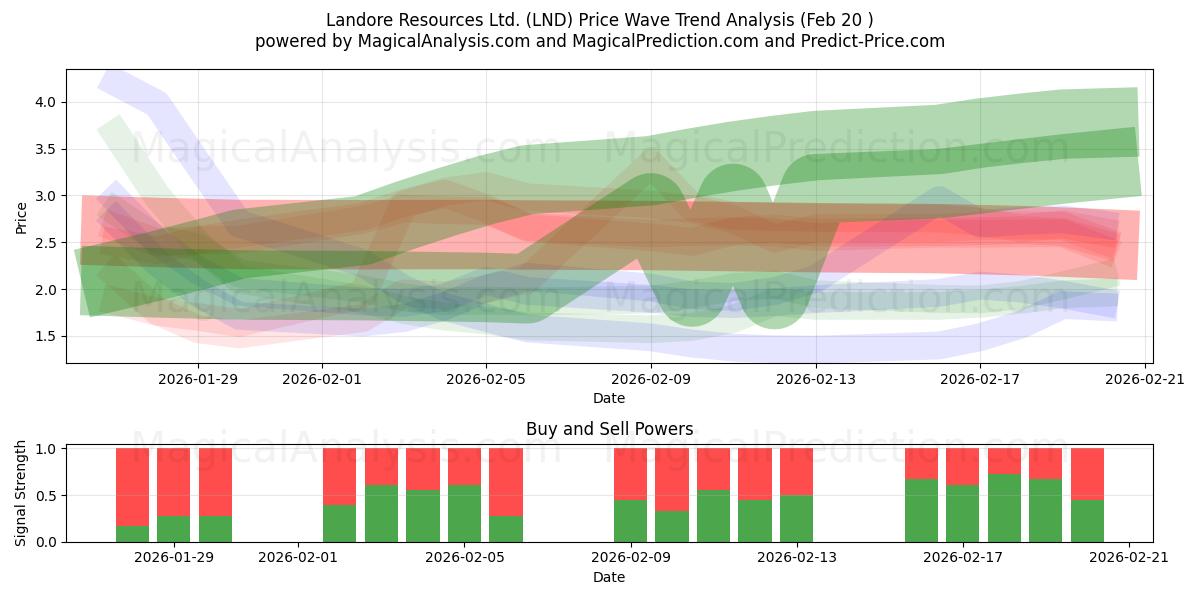Image resolution: width=1200 pixels, height=600 pixels.
Task: Click 2026-02-09 on the signal chart axis
Action: (x=630, y=557)
